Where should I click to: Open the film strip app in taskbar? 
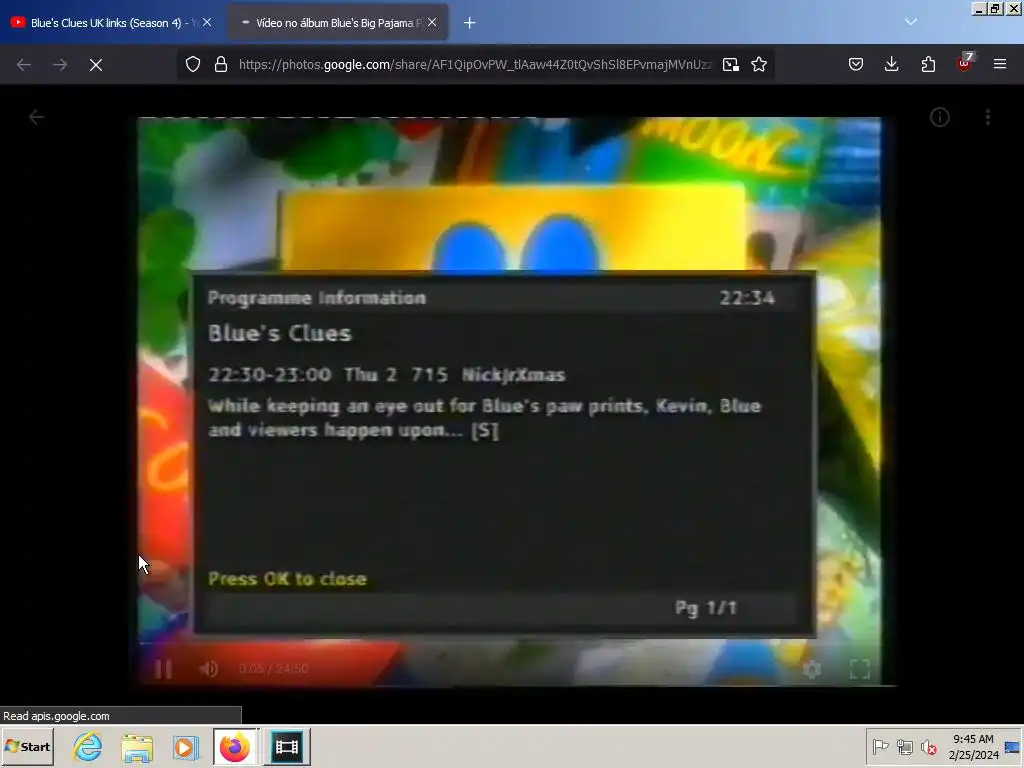287,747
